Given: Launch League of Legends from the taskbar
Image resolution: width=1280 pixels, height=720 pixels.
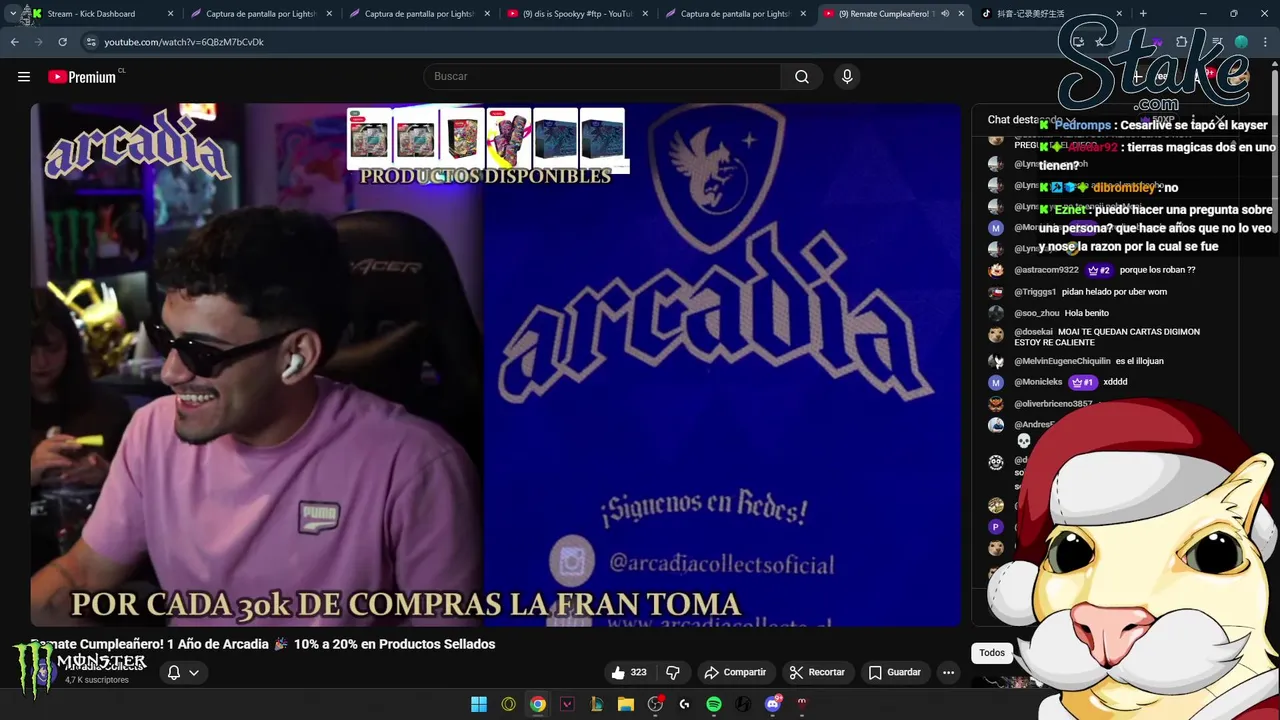Looking at the screenshot, I should coord(597,704).
